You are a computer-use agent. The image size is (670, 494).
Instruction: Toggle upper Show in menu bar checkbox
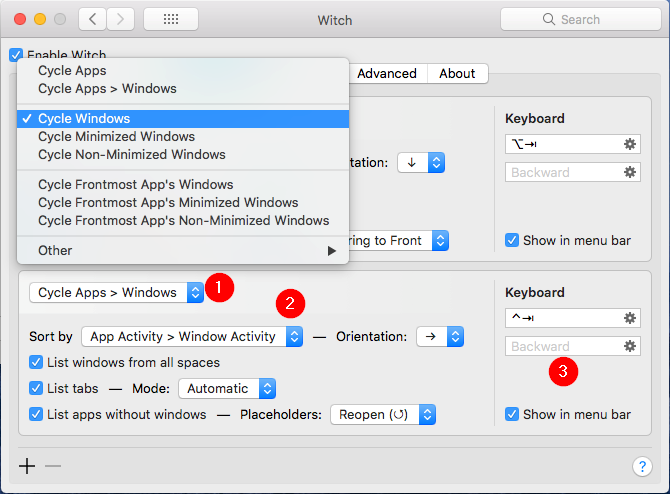click(512, 240)
